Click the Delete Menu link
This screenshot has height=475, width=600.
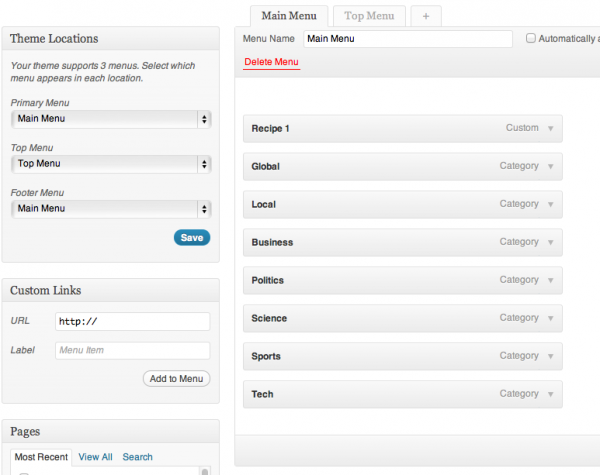[271, 62]
